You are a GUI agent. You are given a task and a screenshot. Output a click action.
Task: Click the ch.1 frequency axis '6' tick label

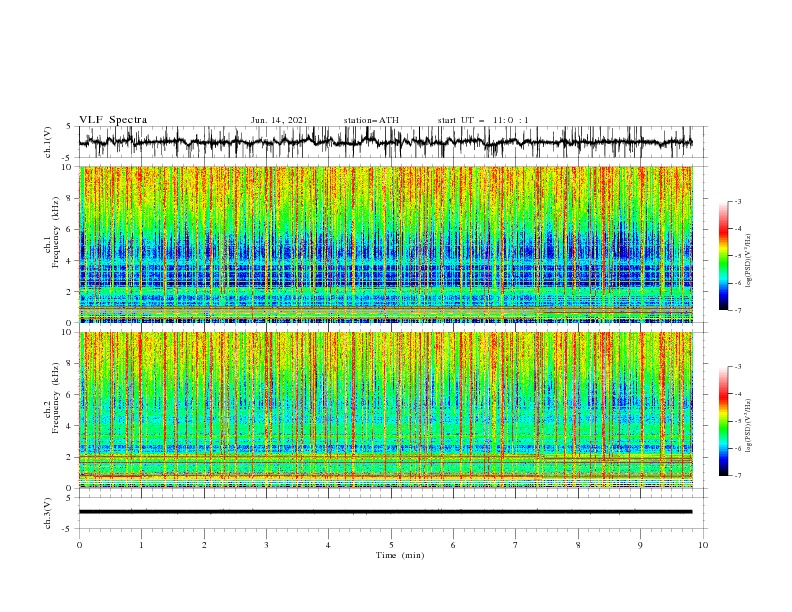[71, 229]
